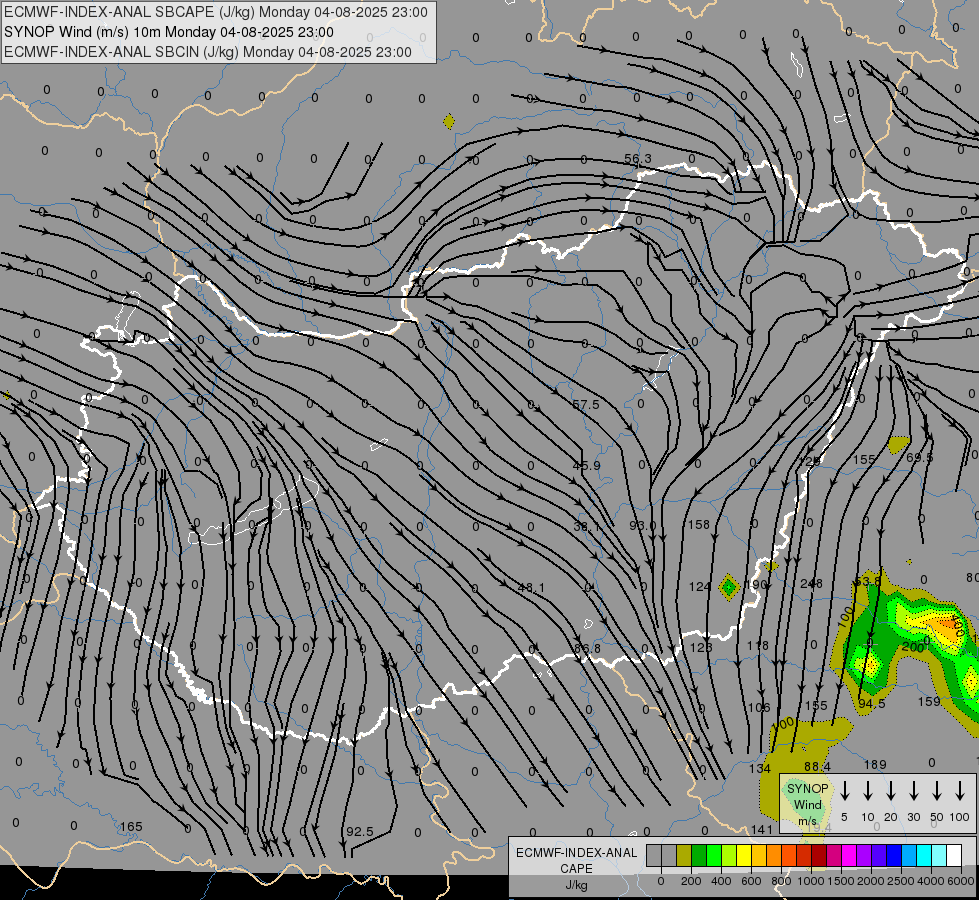Click the map value 141
Screen dimensions: 979x900
[762, 829]
